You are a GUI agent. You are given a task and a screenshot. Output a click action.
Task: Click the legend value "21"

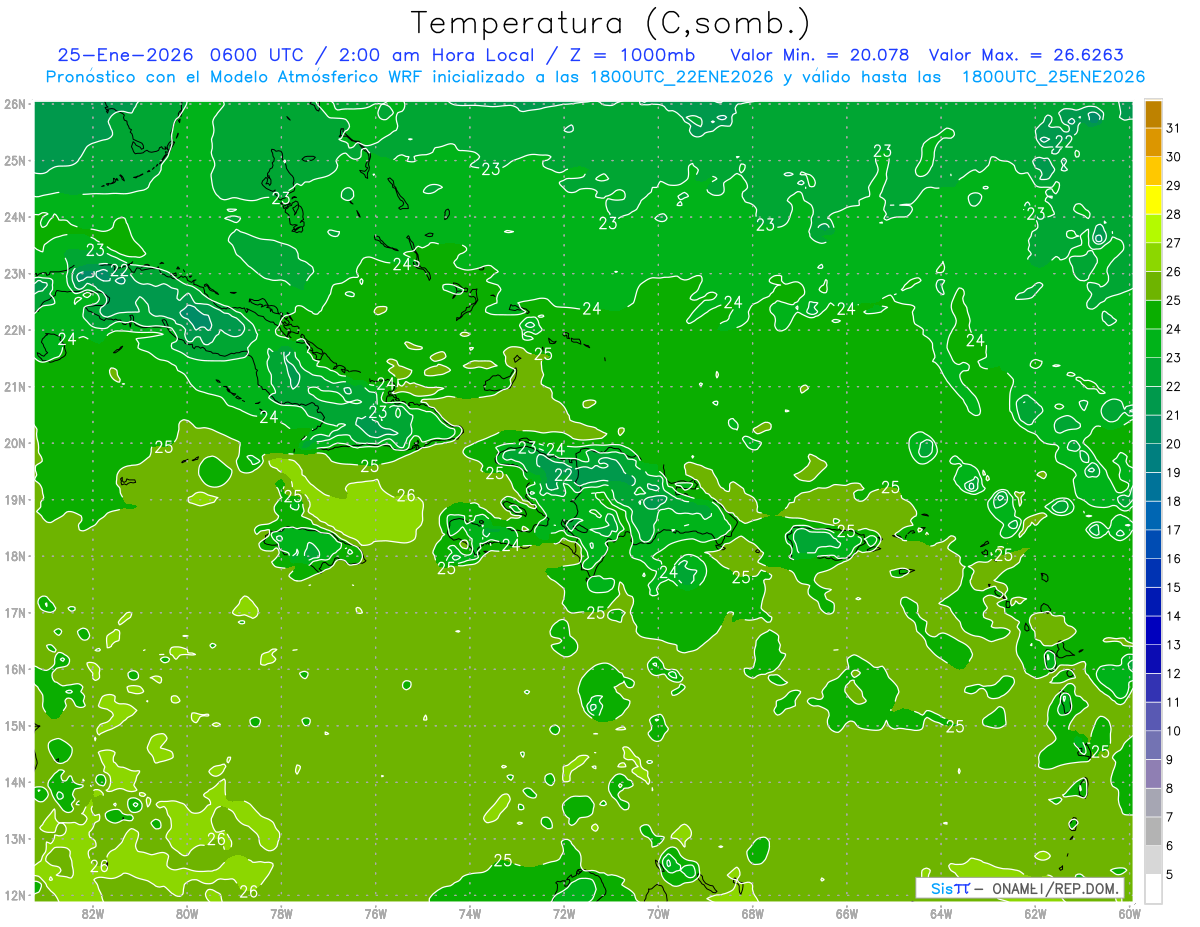click(x=1173, y=415)
